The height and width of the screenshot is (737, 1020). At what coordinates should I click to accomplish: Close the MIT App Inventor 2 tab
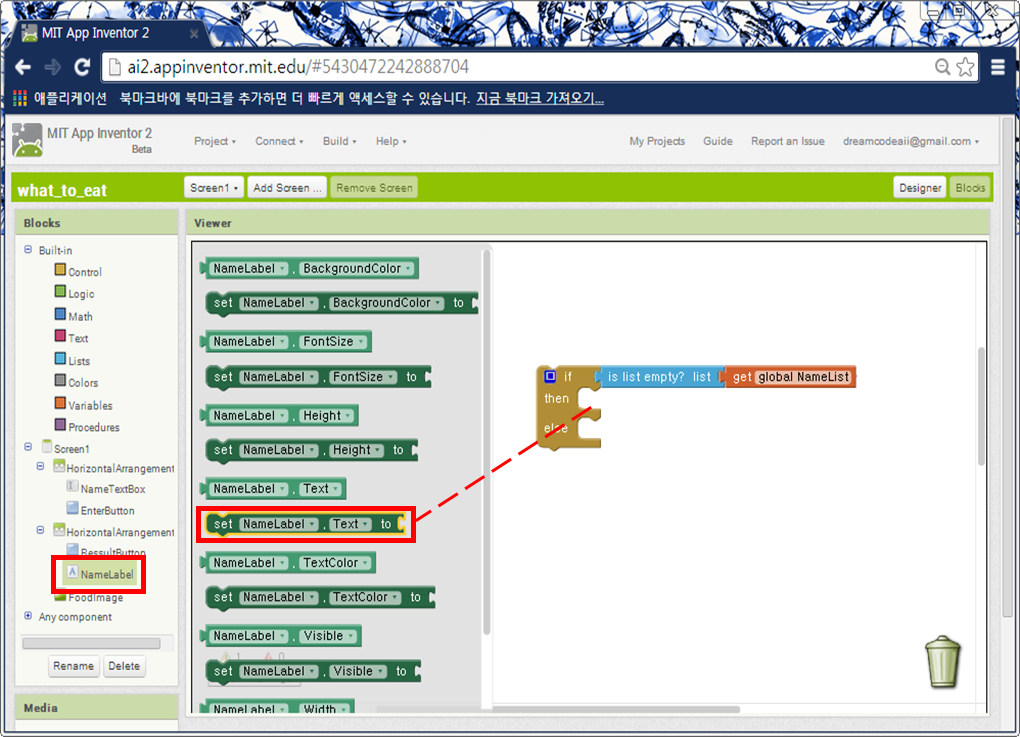pyautogui.click(x=194, y=34)
